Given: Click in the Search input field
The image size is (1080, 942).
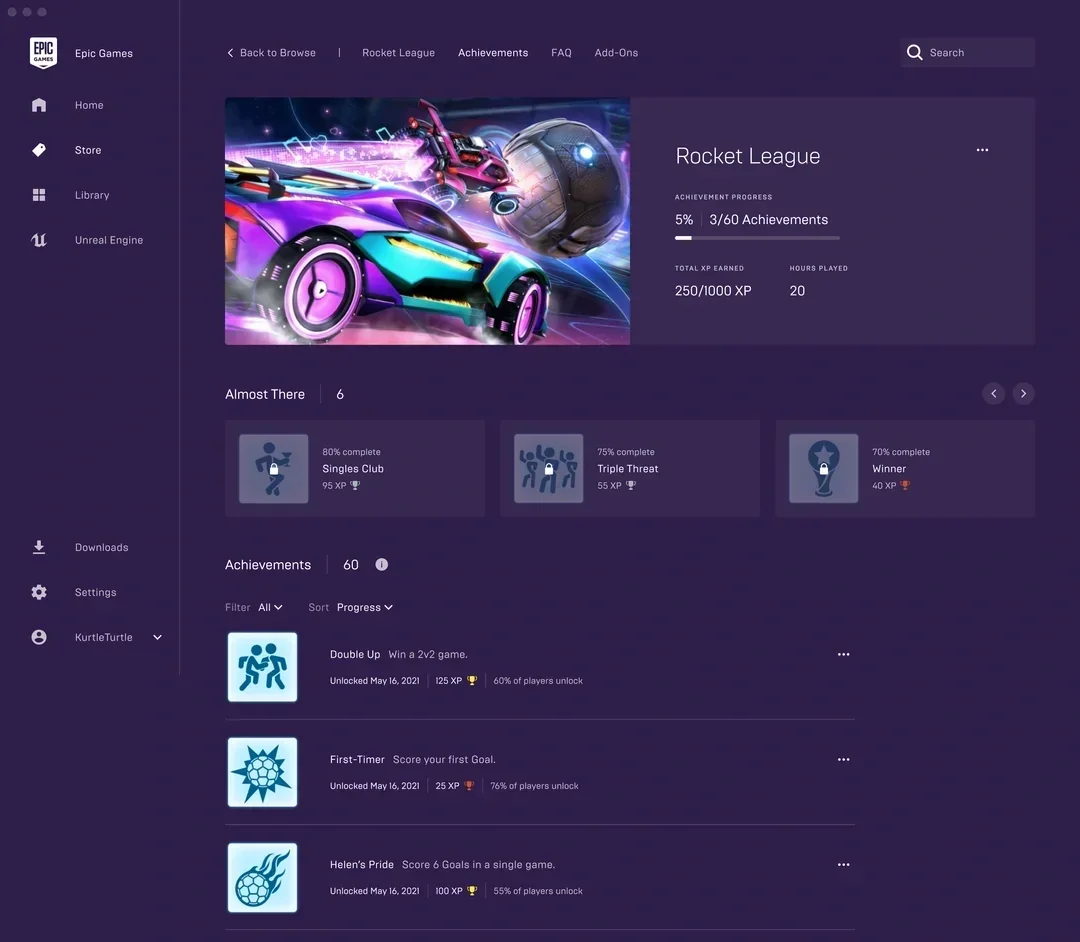Looking at the screenshot, I should tap(967, 52).
